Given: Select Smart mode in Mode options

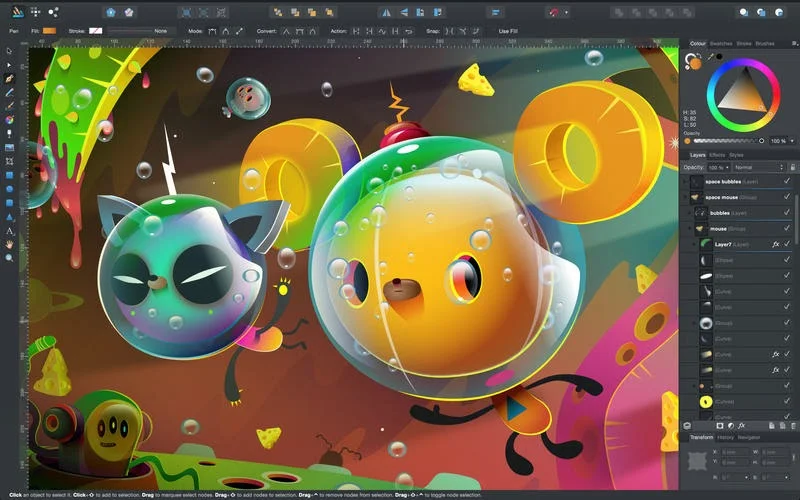Looking at the screenshot, I should click(x=226, y=31).
